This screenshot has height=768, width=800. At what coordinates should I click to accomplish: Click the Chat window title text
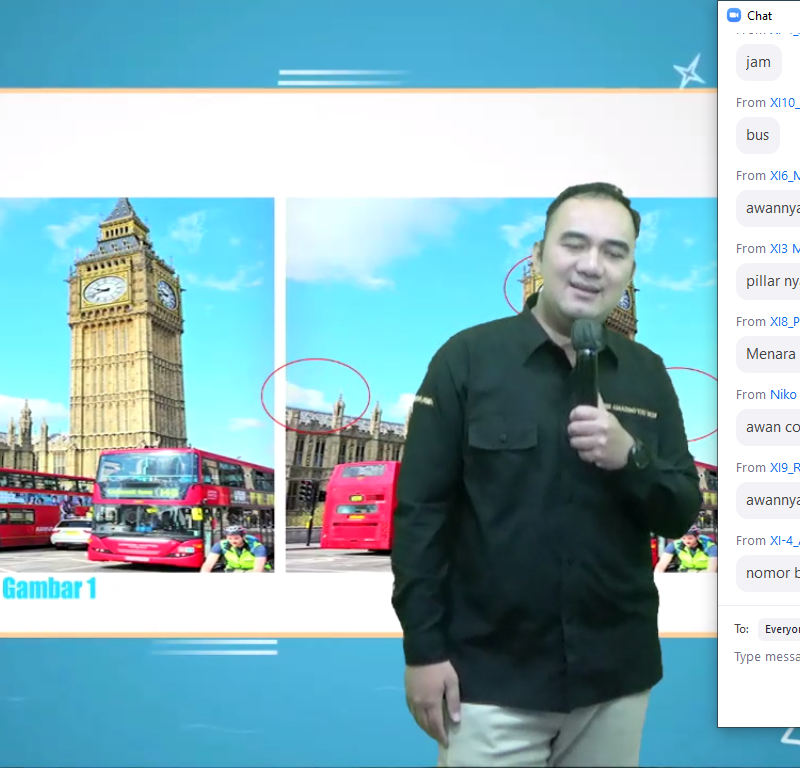[x=760, y=15]
